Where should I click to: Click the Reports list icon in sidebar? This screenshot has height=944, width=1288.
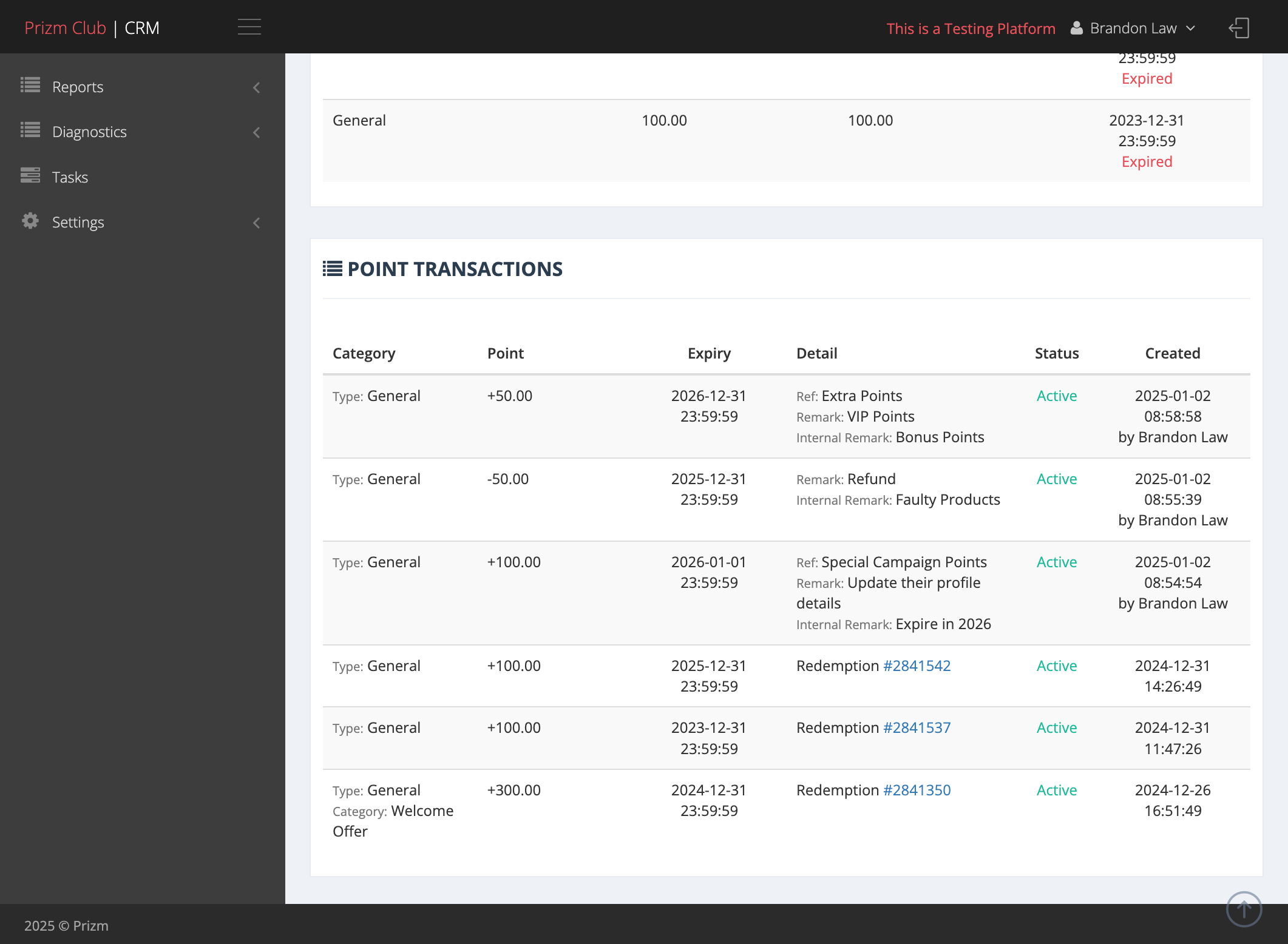click(x=30, y=86)
